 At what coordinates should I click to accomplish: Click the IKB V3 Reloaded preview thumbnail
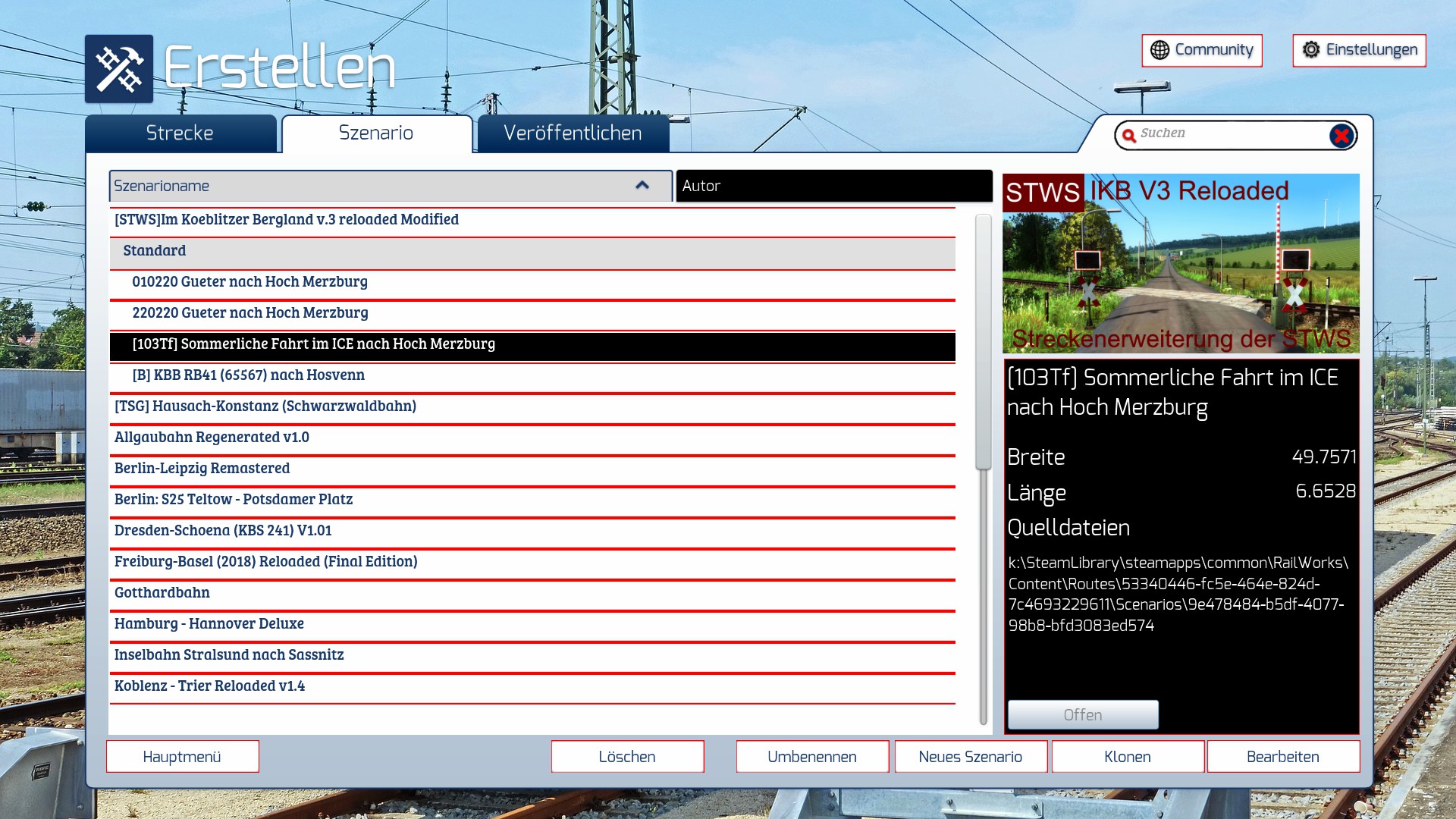tap(1181, 264)
